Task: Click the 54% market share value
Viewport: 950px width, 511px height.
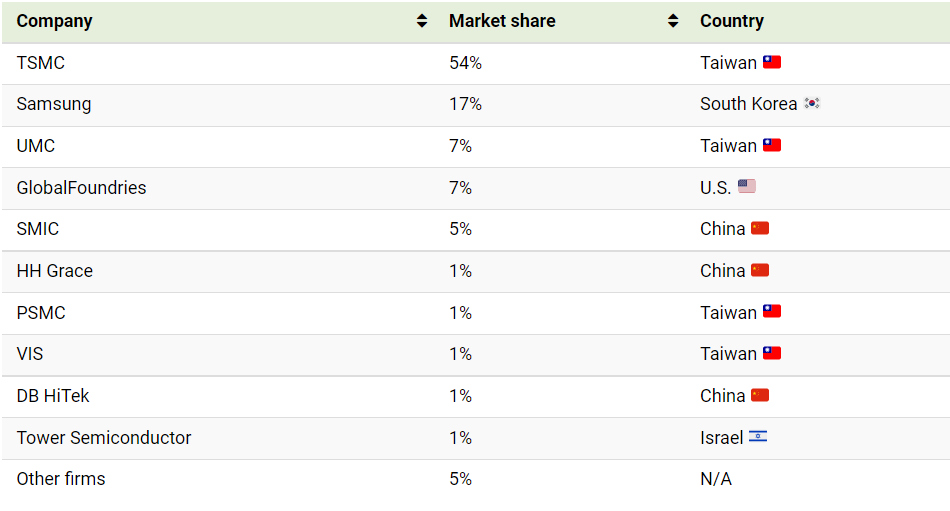Action: click(x=465, y=63)
